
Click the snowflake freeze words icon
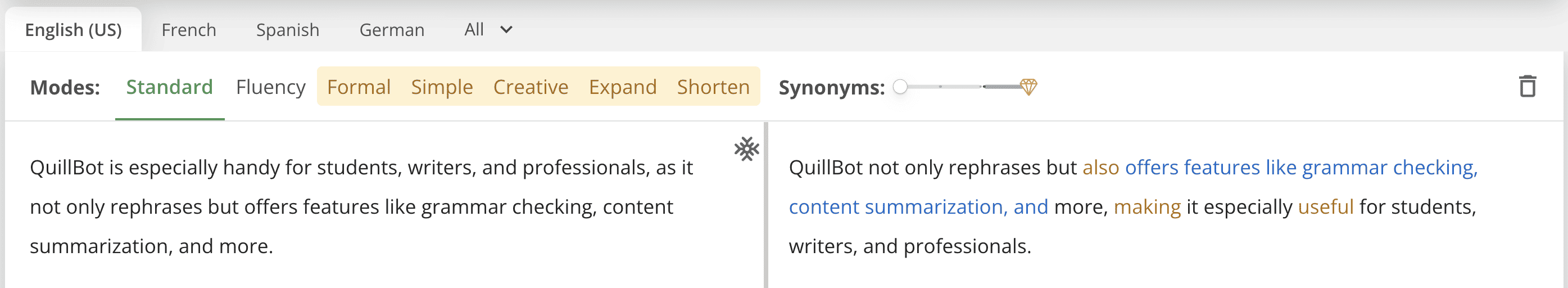click(x=746, y=149)
